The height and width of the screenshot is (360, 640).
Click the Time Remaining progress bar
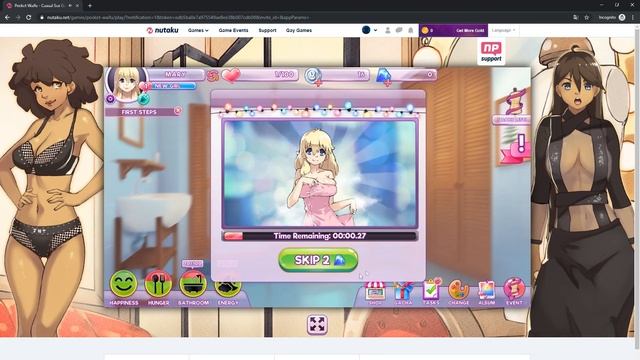(x=319, y=236)
